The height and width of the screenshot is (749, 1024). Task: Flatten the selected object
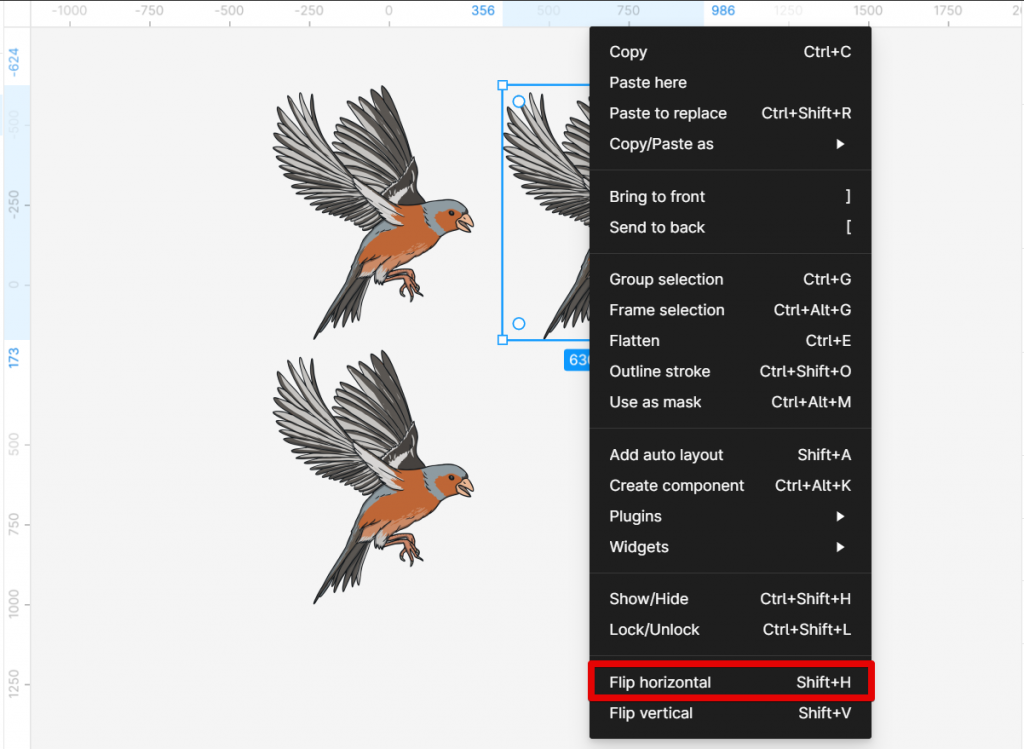634,341
